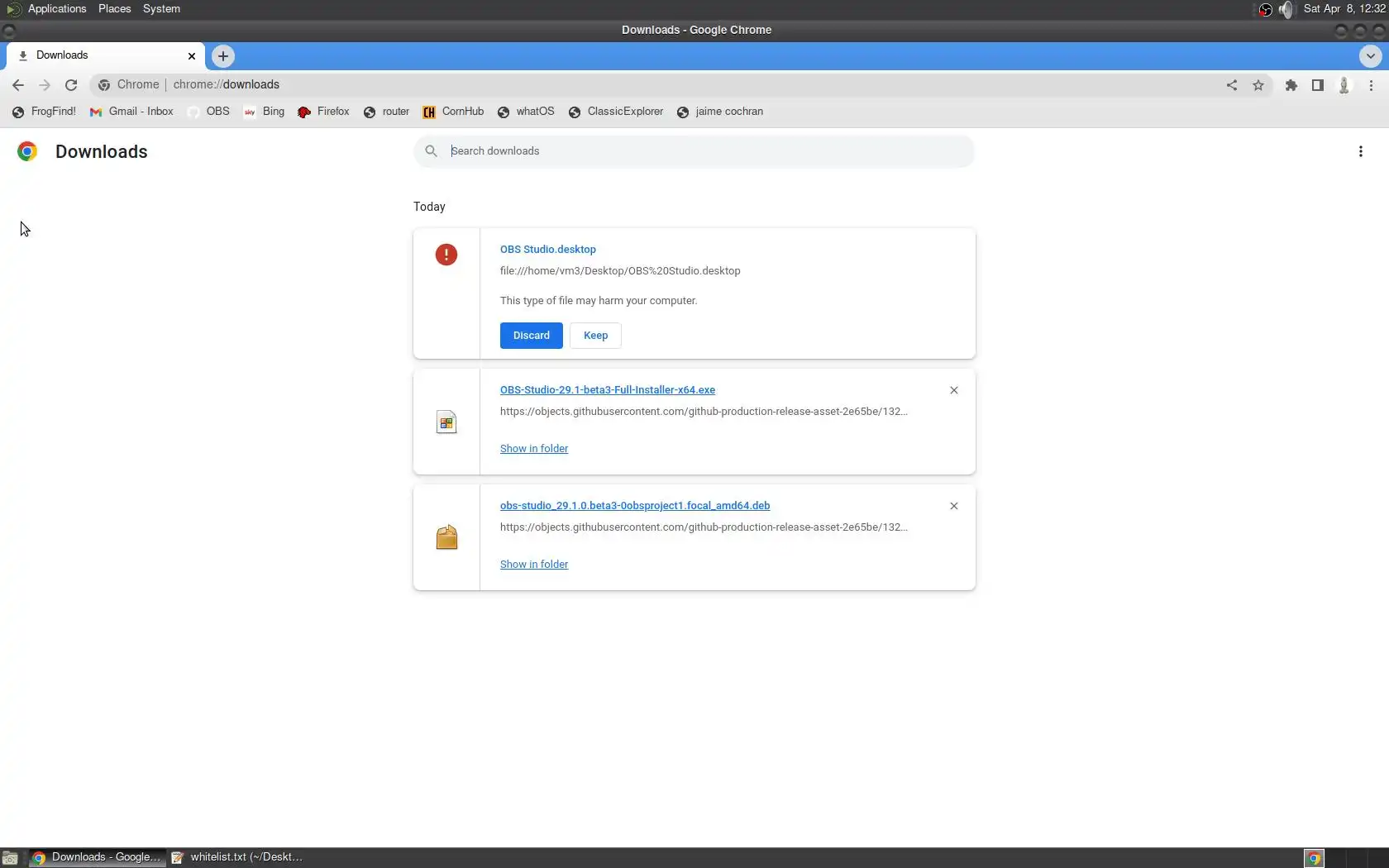Open the Downloads page more actions menu
The width and height of the screenshot is (1389, 868).
click(1361, 151)
